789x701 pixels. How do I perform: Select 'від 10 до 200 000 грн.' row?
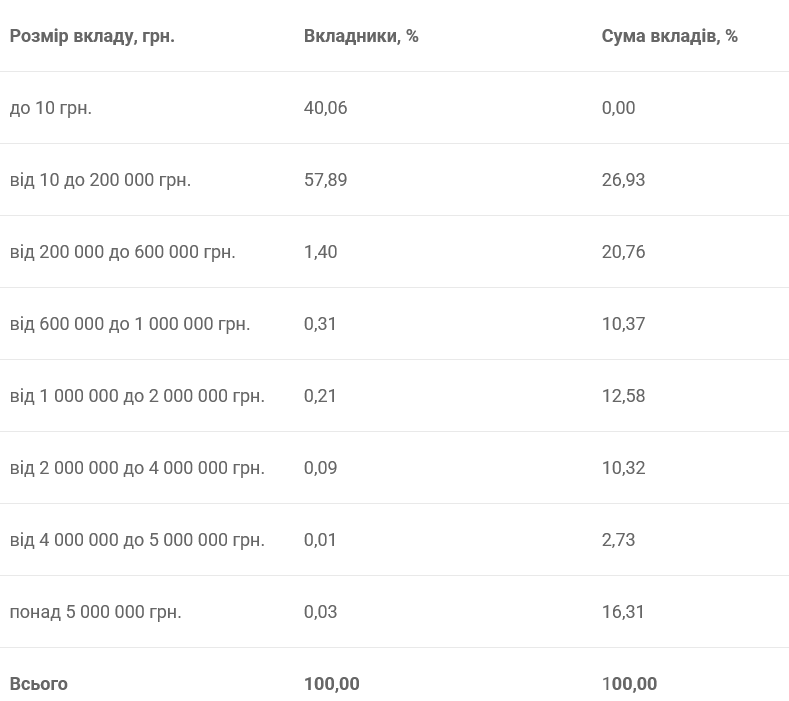pos(100,180)
